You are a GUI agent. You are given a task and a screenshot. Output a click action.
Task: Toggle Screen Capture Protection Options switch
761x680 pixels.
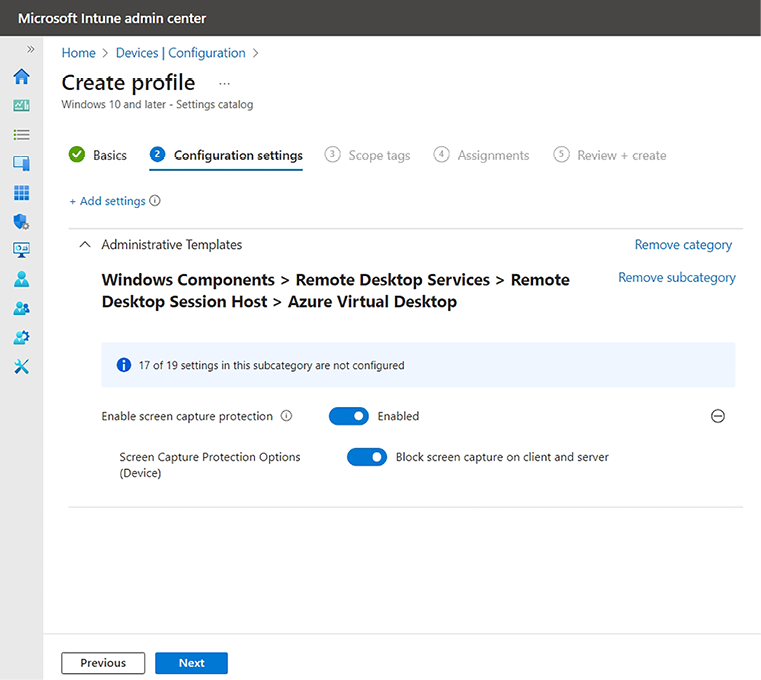pyautogui.click(x=366, y=457)
